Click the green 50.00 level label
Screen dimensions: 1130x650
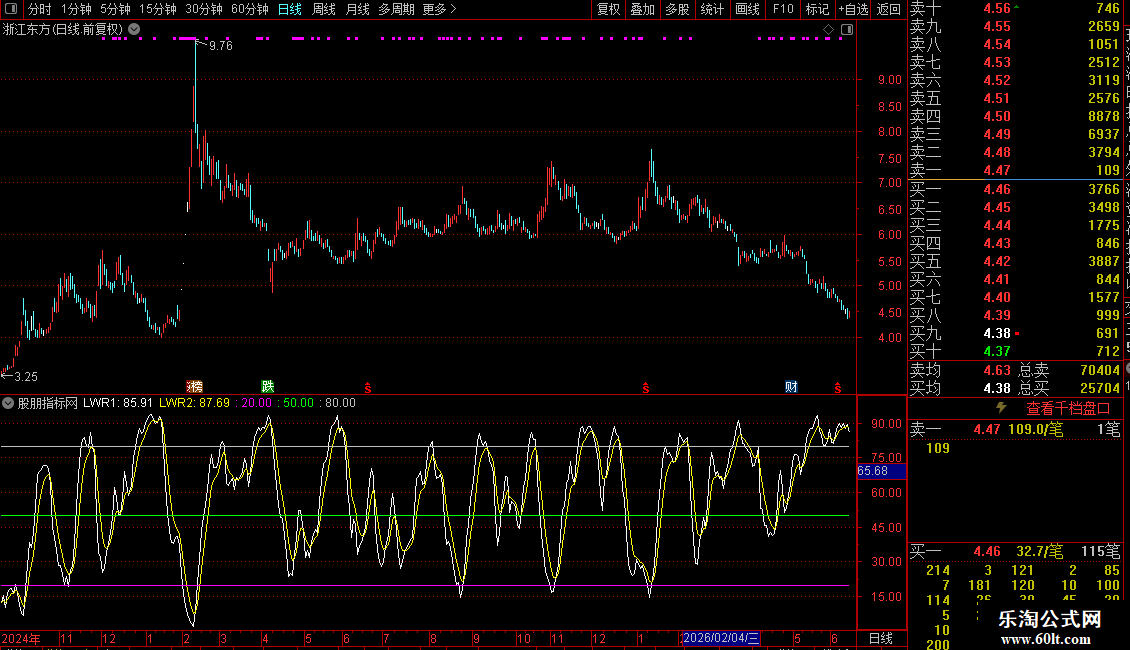[x=298, y=403]
